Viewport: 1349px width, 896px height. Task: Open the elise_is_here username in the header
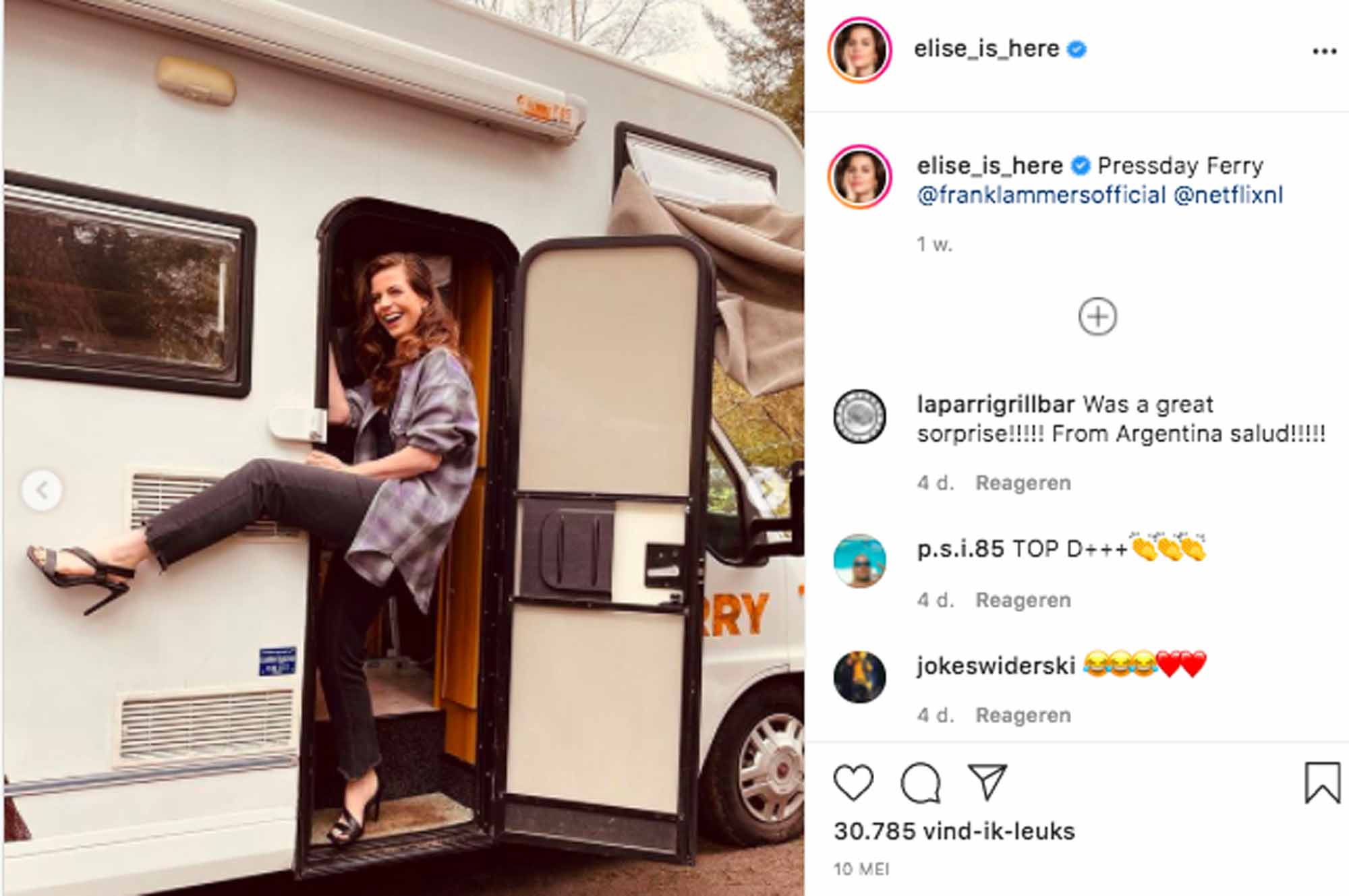point(986,49)
